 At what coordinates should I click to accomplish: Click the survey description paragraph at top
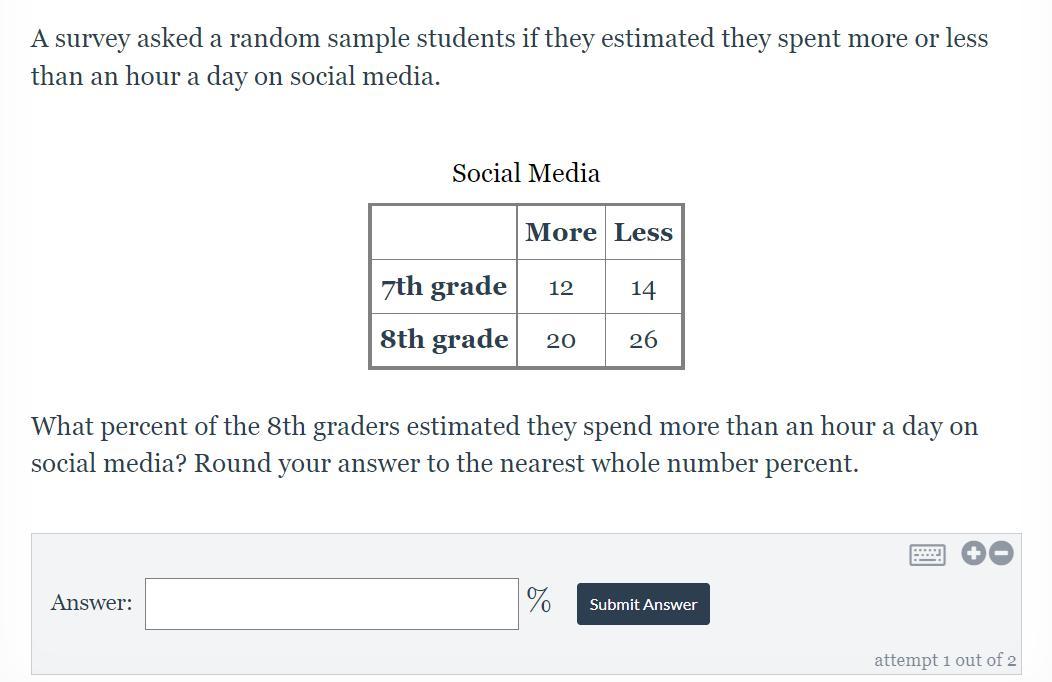508,57
